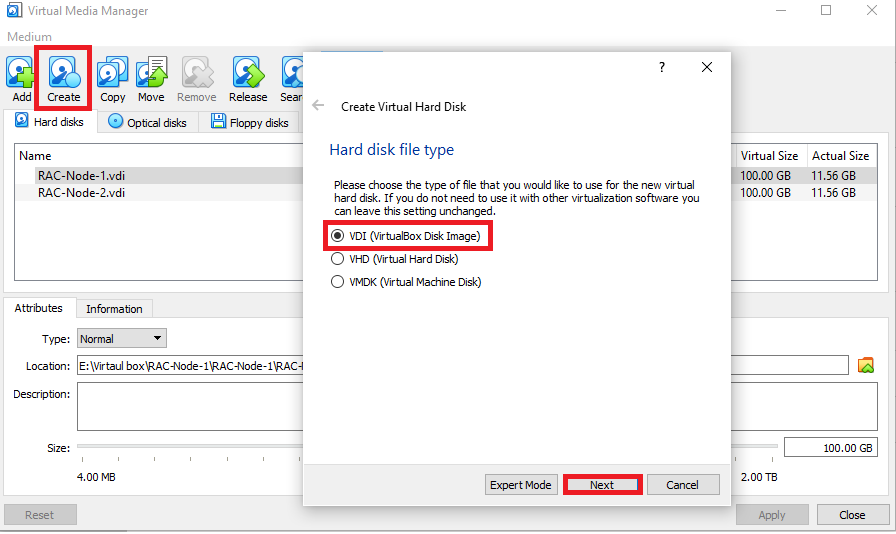The width and height of the screenshot is (896, 534).
Task: Maximize the Virtual Media Manager window
Action: pos(826,10)
